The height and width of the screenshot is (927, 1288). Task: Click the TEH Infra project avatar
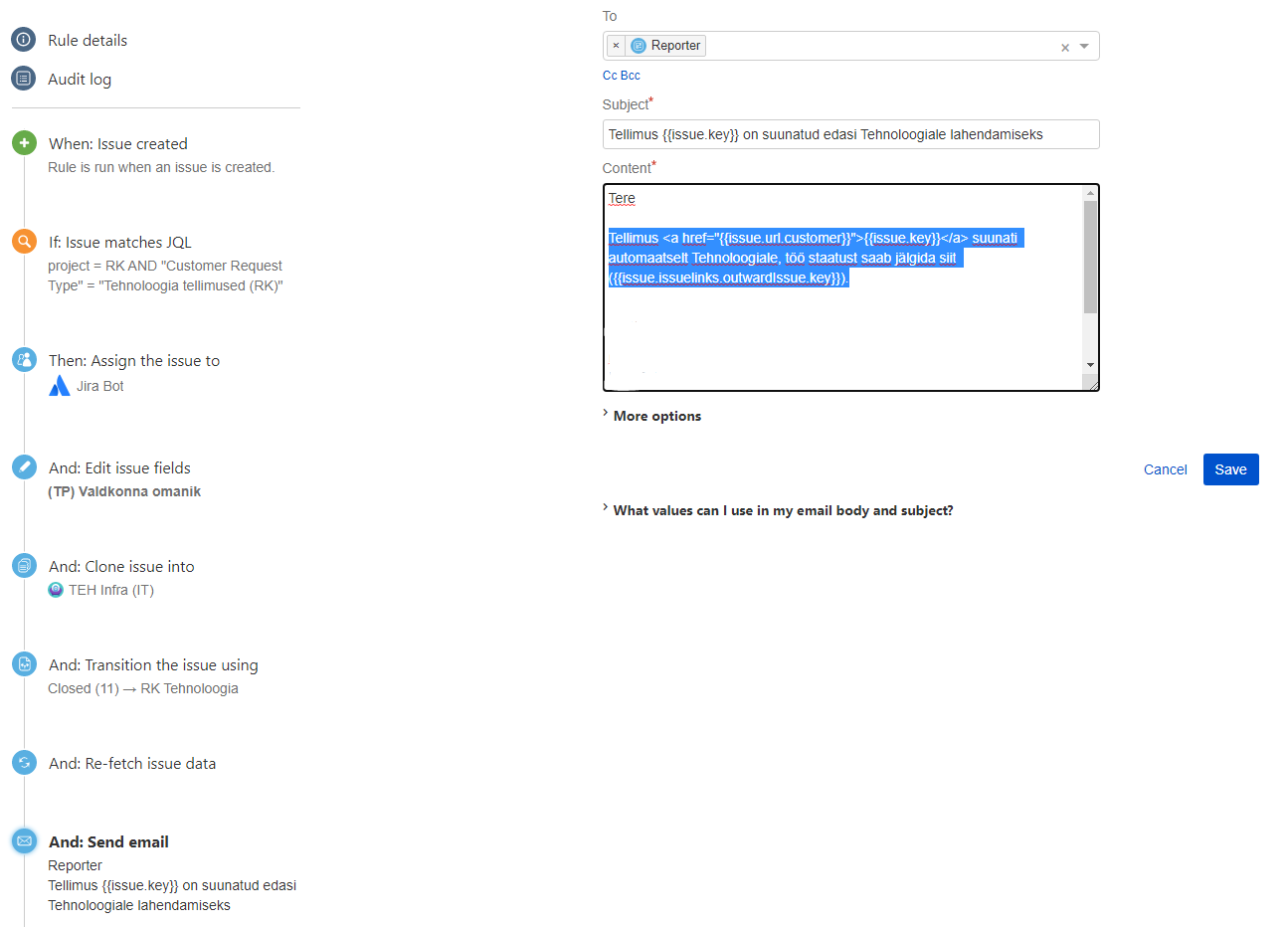[x=56, y=590]
